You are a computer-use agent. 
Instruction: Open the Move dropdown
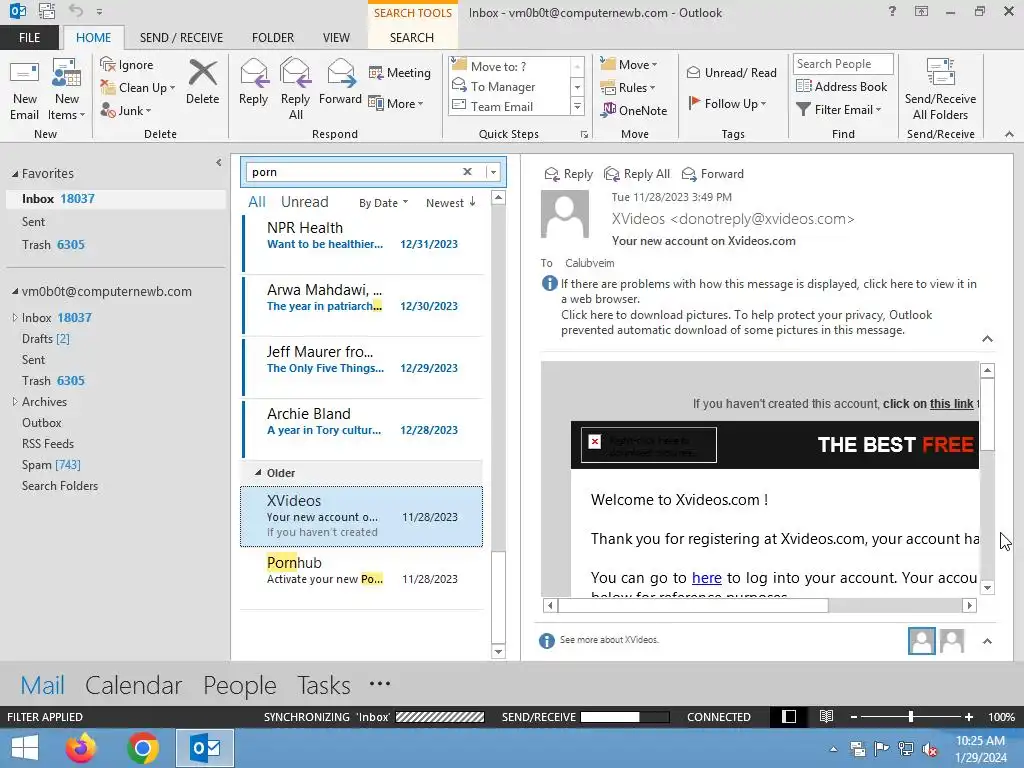click(x=629, y=65)
